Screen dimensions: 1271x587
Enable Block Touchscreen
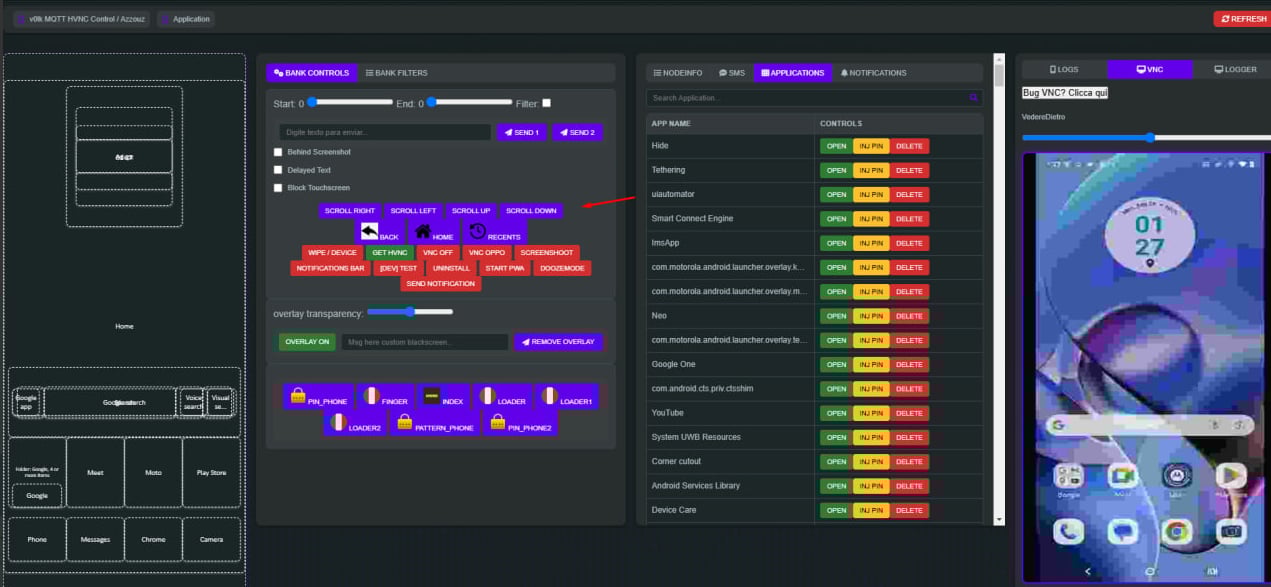click(277, 187)
